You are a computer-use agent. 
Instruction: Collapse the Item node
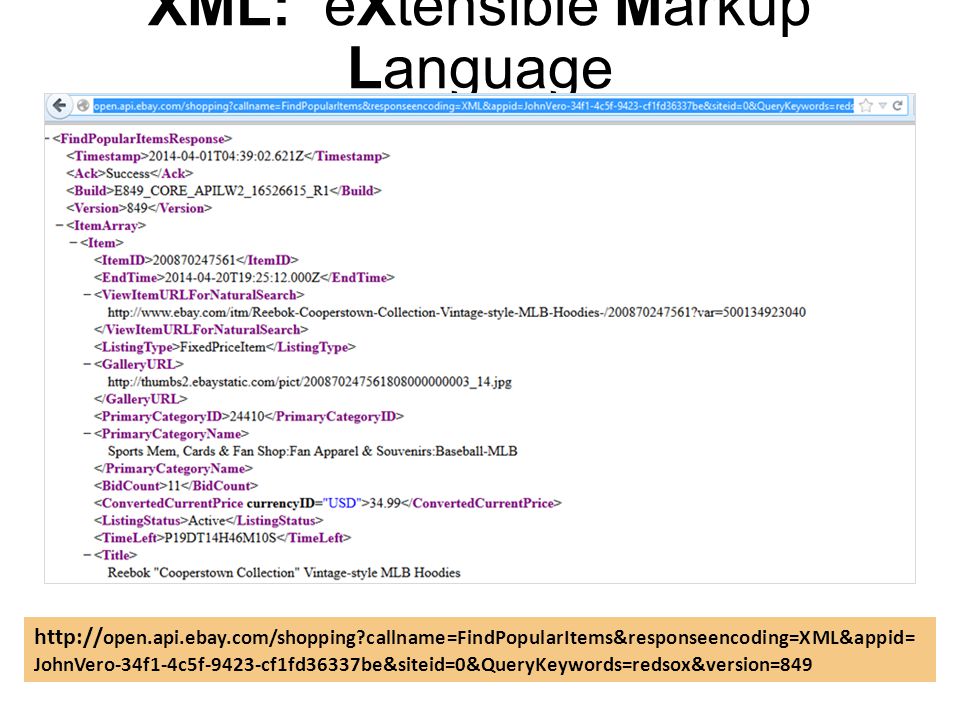[x=73, y=243]
